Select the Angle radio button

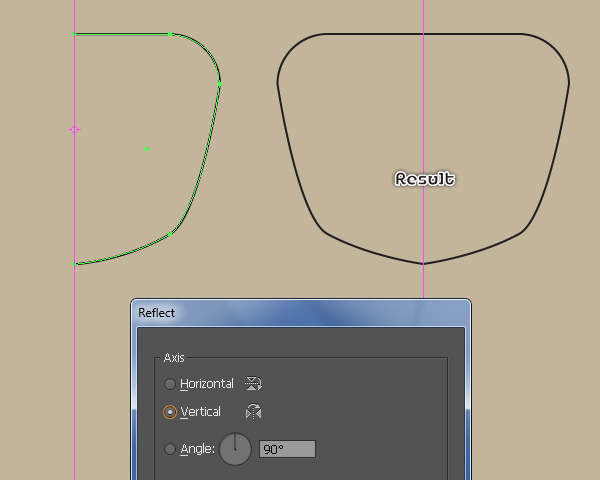coord(170,449)
